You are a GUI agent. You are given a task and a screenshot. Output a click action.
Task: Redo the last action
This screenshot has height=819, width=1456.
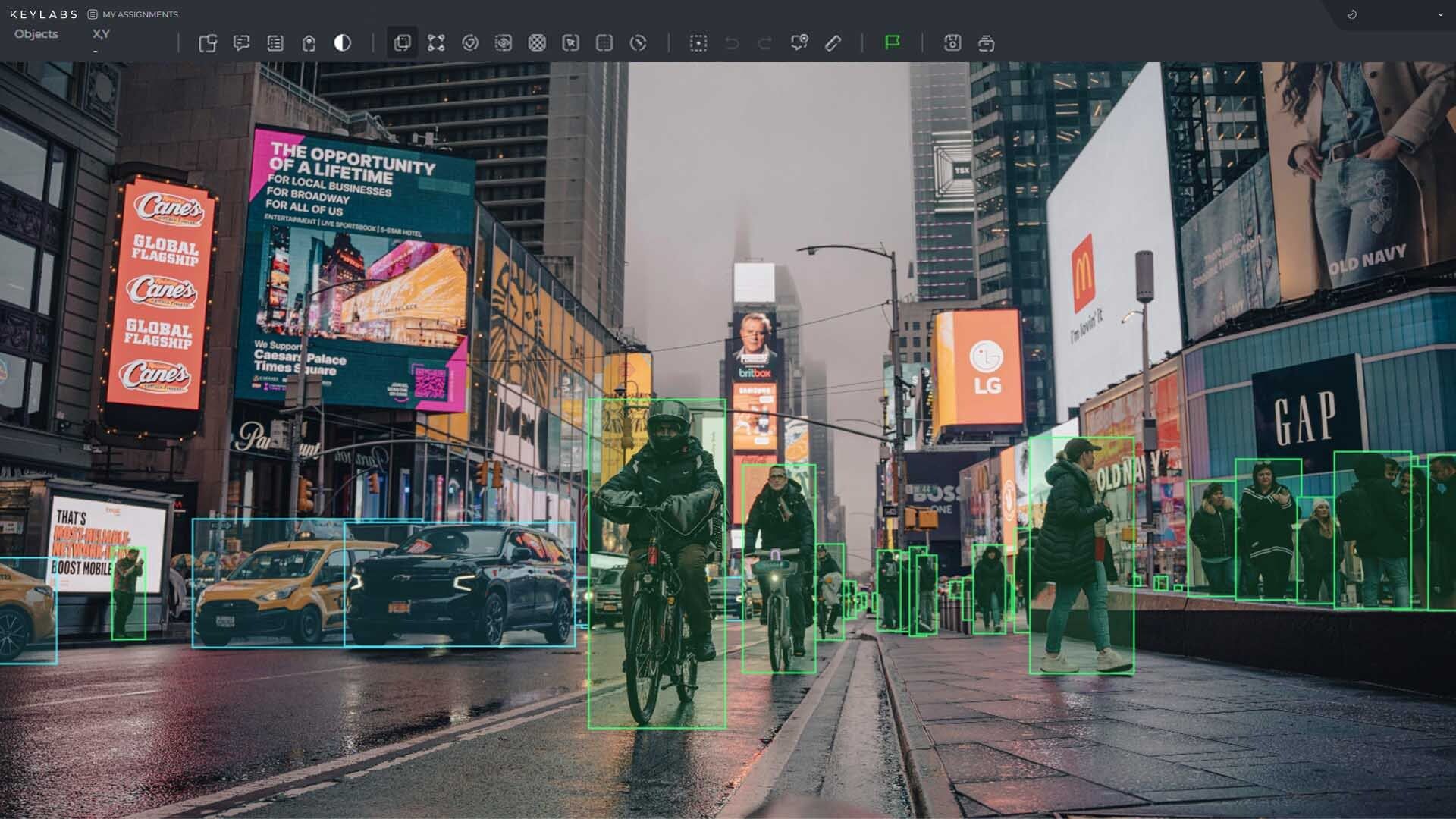pyautogui.click(x=765, y=43)
